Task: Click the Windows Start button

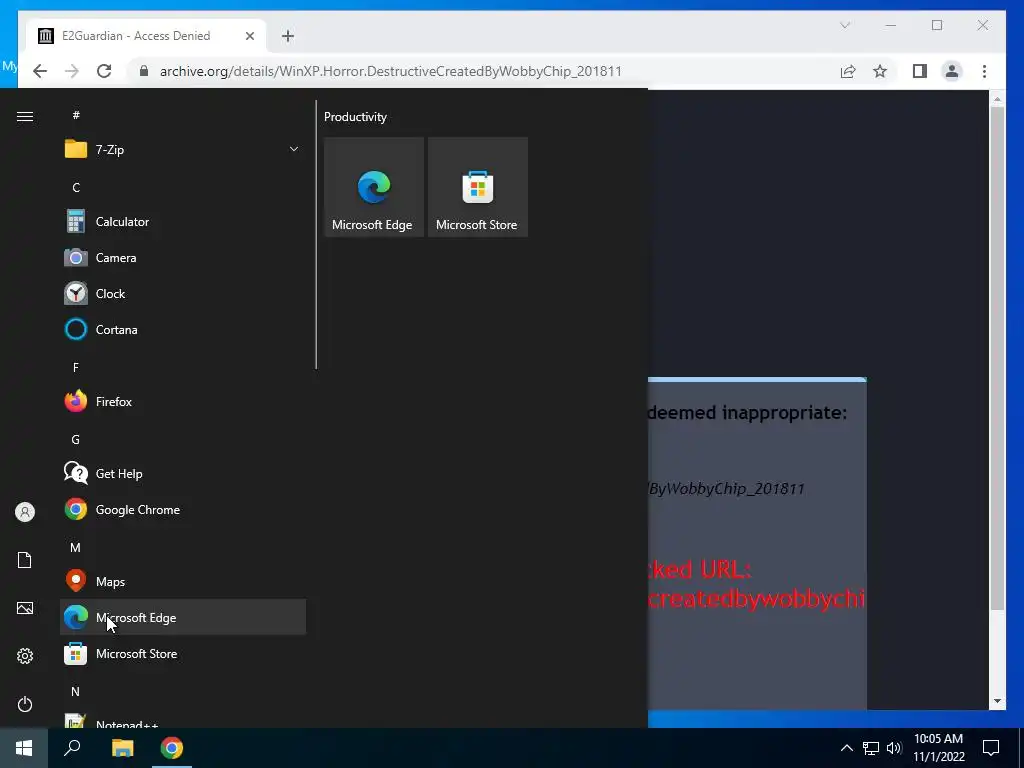Action: 24,748
